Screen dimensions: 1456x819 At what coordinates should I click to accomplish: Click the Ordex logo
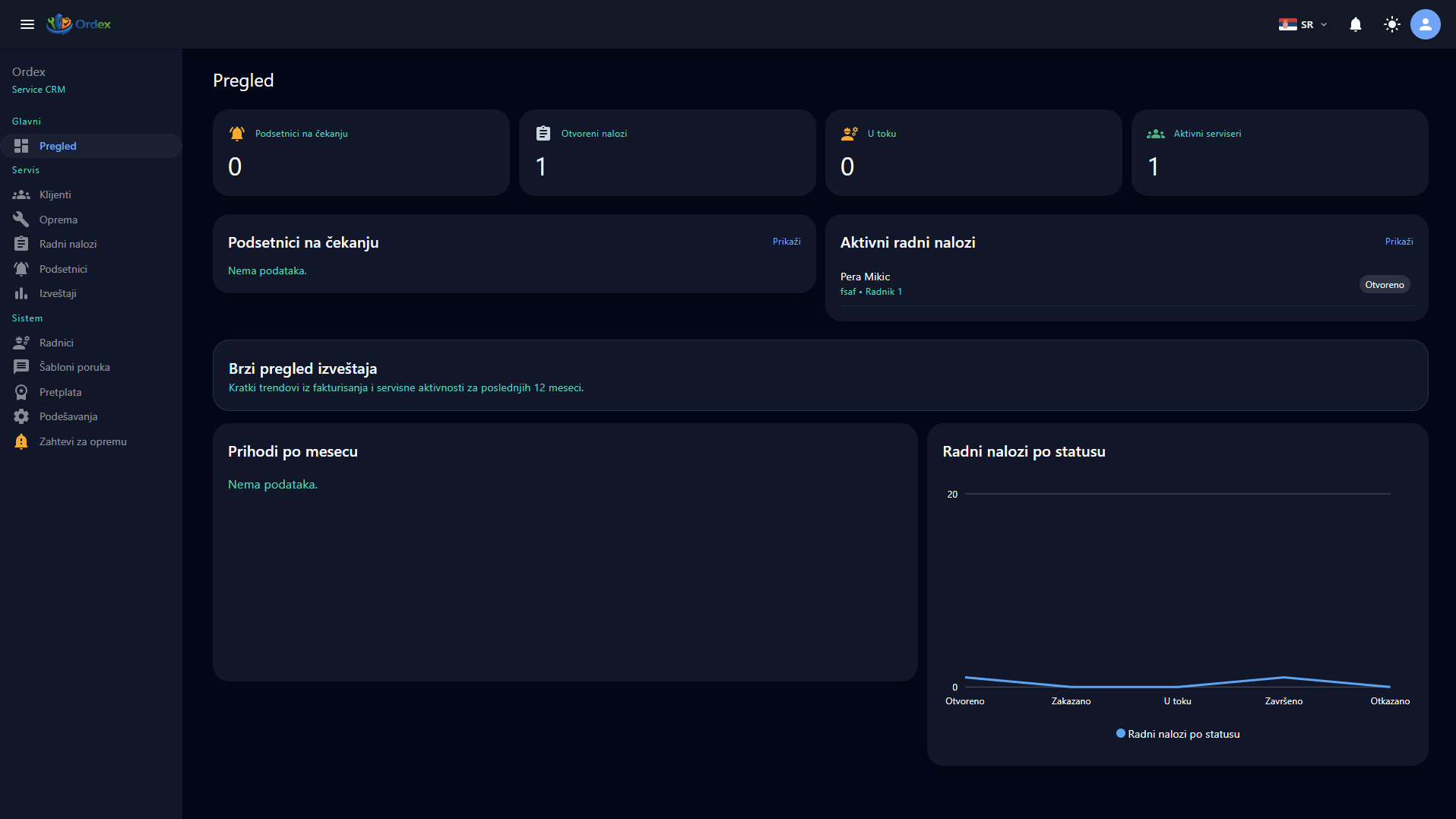point(79,24)
